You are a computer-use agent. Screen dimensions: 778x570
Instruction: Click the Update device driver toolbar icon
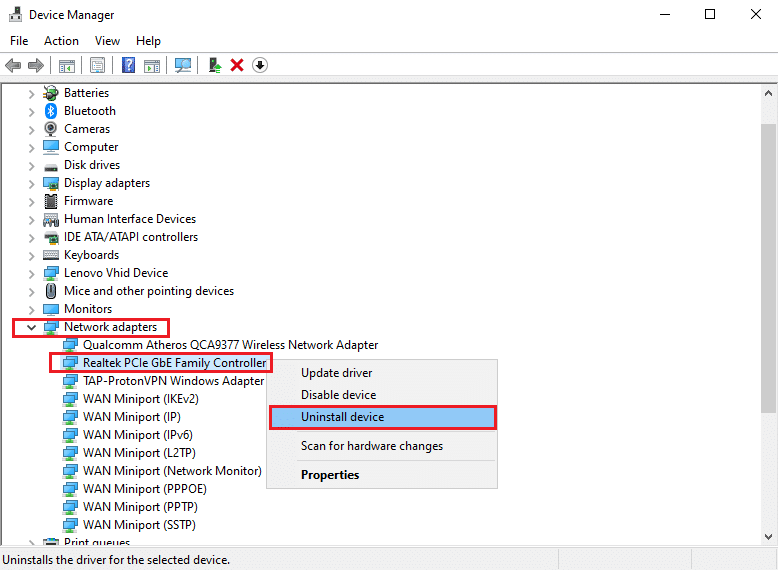(x=214, y=65)
